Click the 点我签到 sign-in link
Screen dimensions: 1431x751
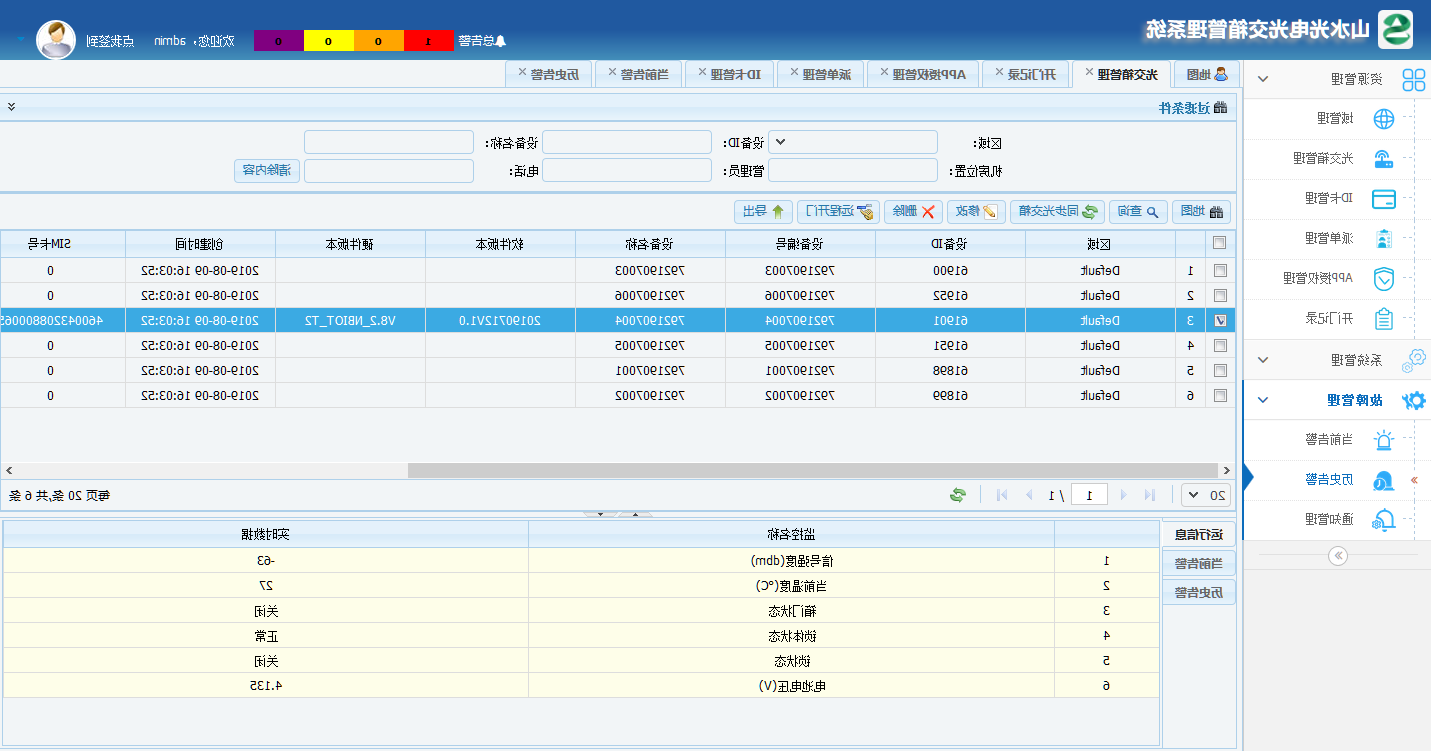tap(110, 41)
